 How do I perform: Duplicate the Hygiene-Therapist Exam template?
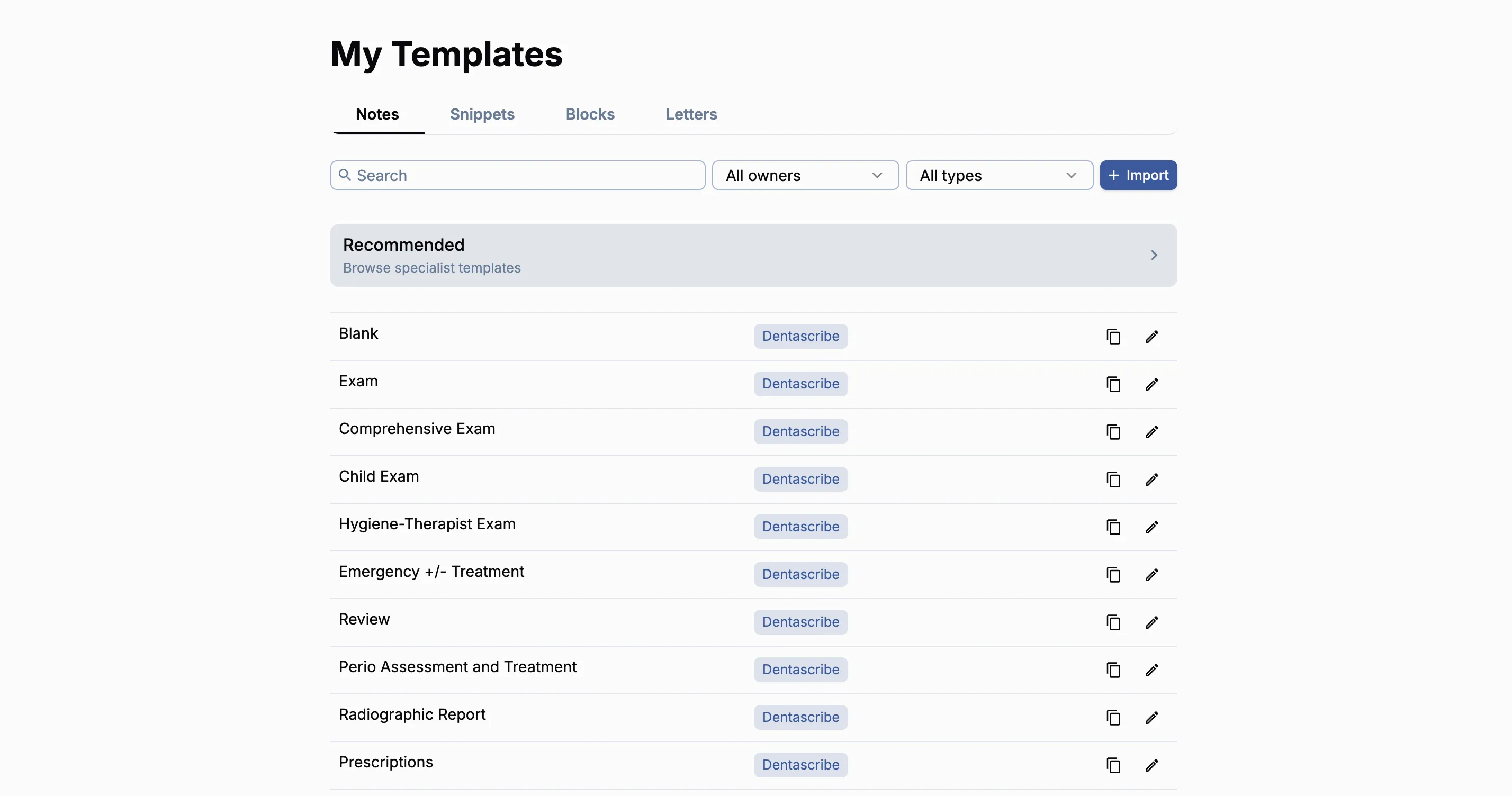[x=1113, y=527]
